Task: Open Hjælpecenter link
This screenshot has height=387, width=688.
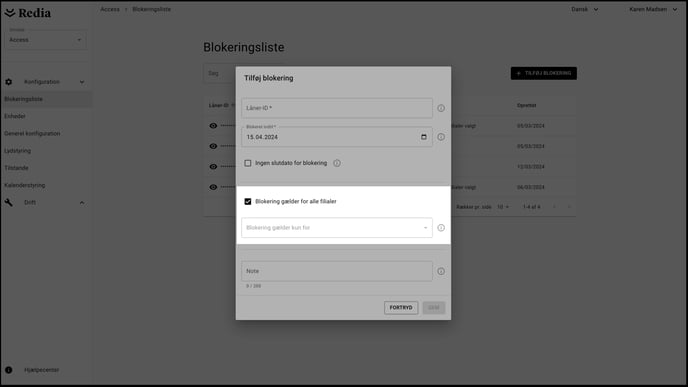Action: [x=41, y=370]
